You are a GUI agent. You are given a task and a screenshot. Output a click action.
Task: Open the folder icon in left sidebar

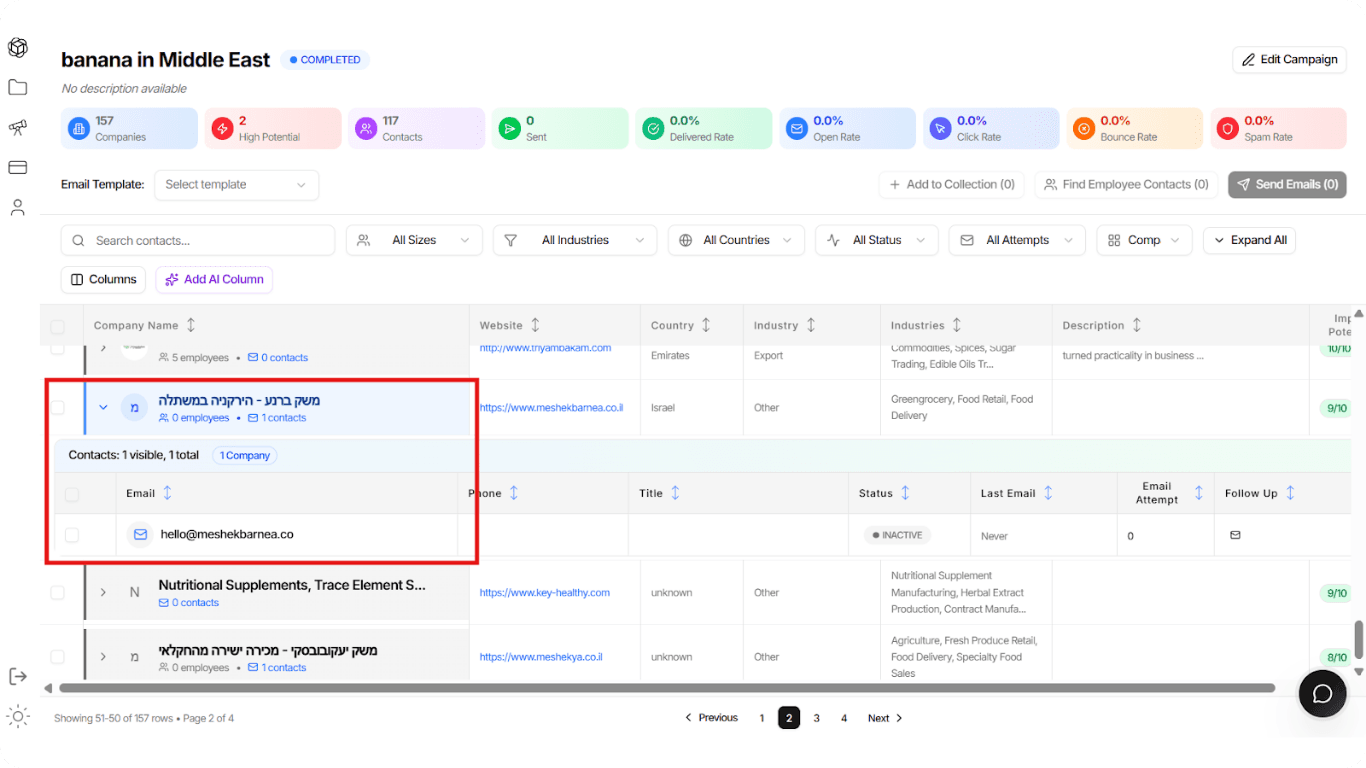pos(17,88)
